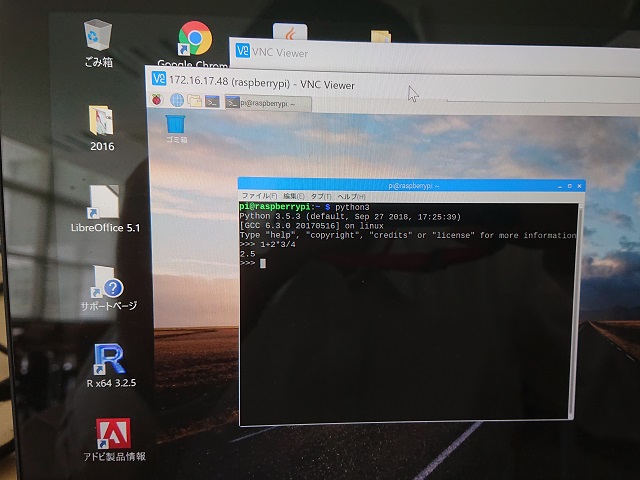
Task: Open the 2016 folder on desktop
Action: click(102, 123)
